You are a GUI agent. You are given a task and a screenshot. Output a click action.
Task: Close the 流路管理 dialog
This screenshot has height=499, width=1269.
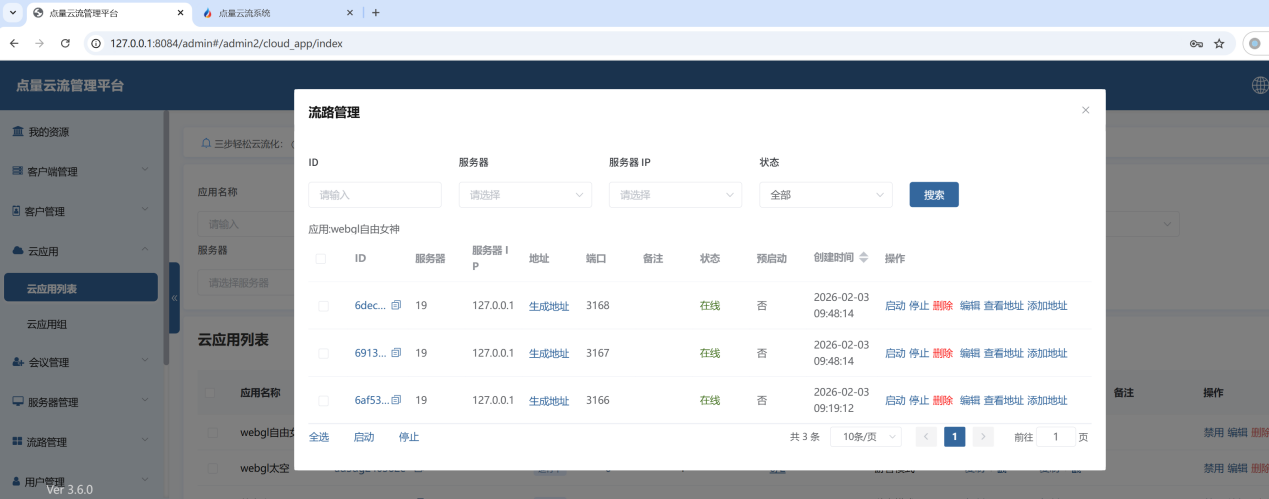(x=1085, y=110)
